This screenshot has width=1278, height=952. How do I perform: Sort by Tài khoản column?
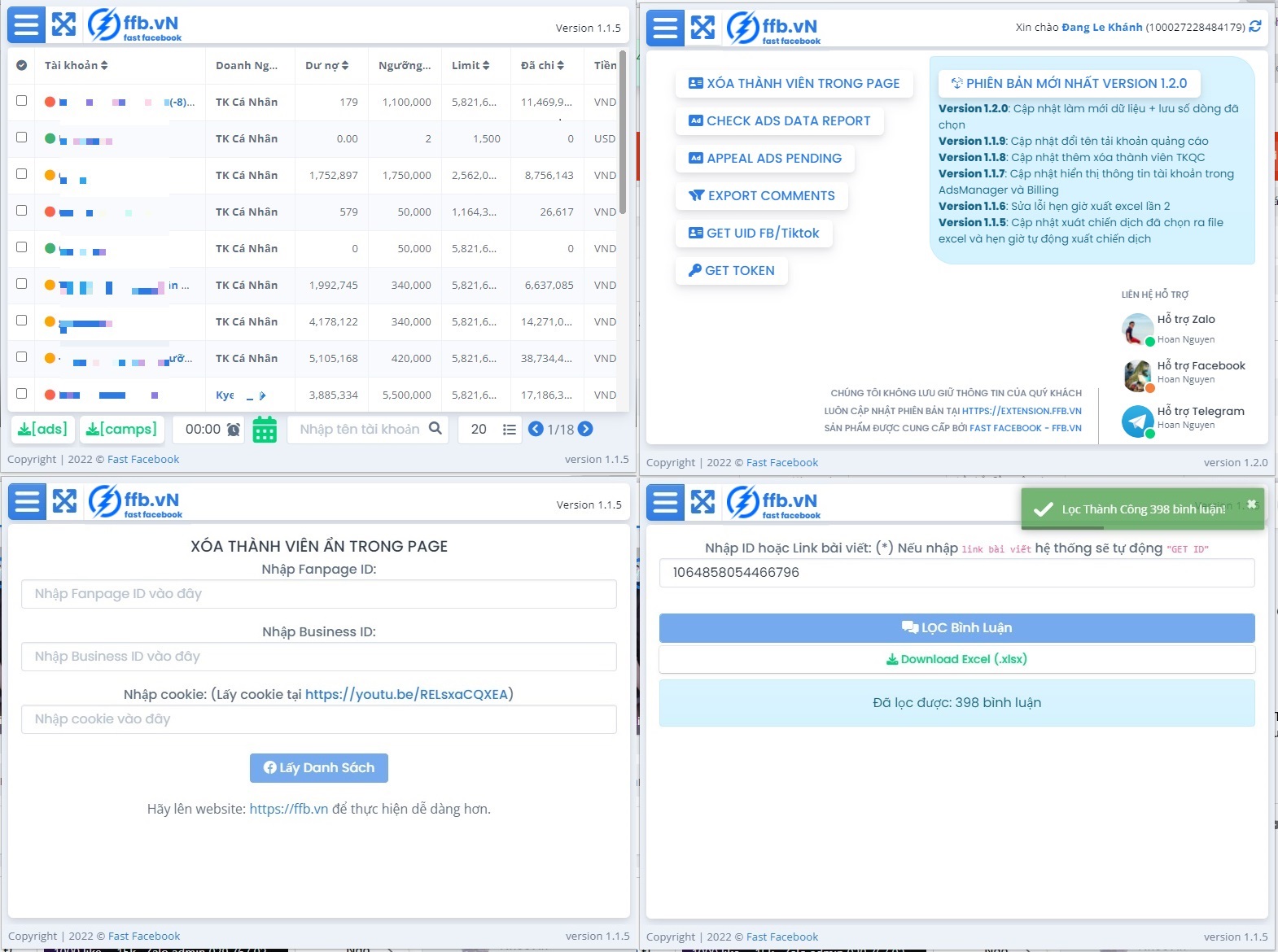coord(77,65)
